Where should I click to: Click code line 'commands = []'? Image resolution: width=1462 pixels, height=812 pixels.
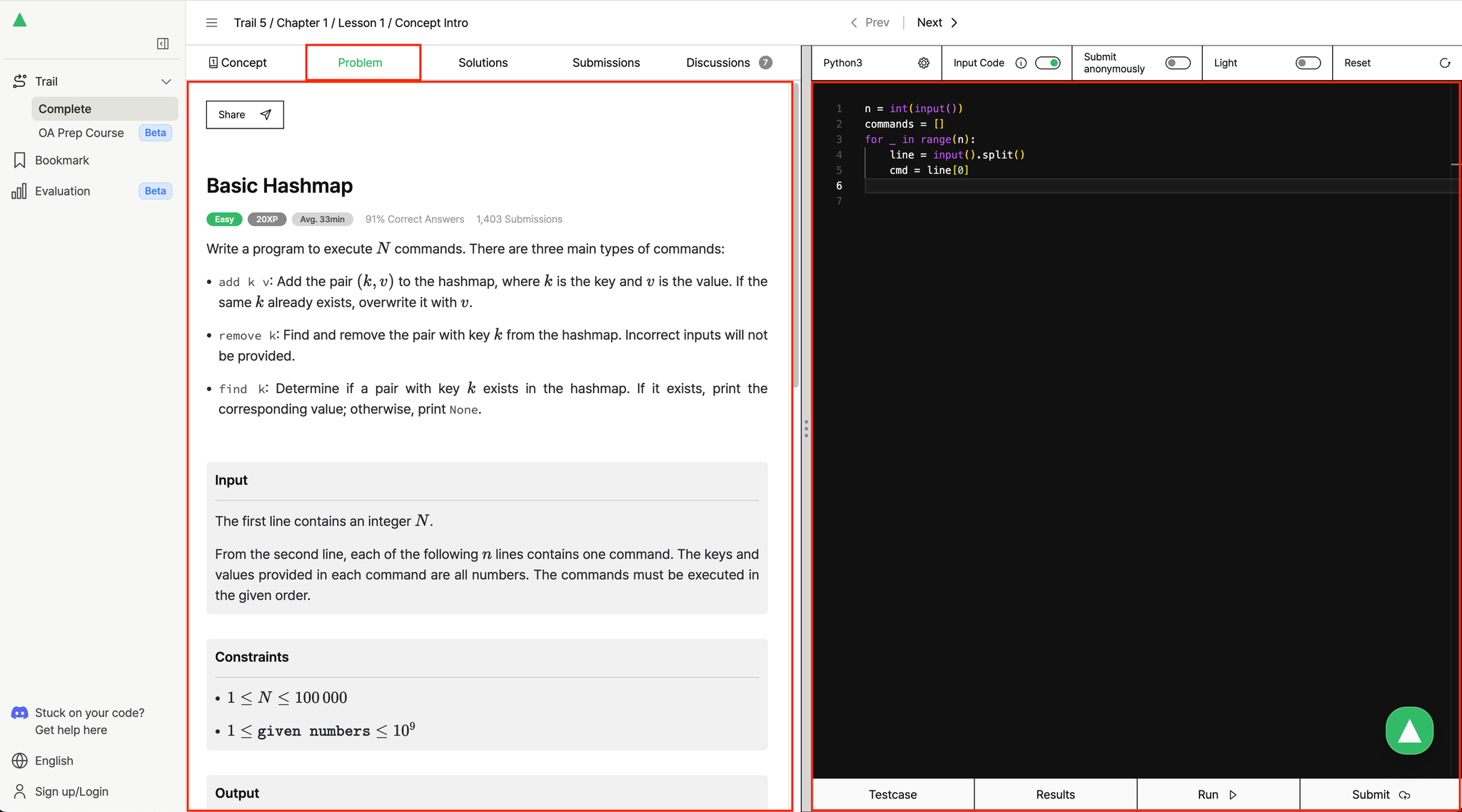(904, 124)
